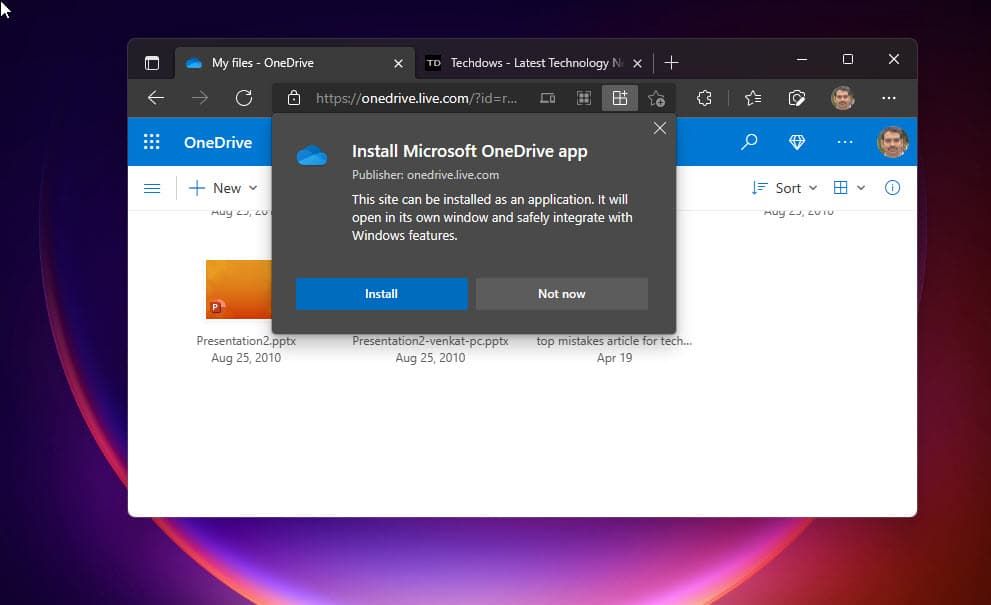Open the Favorites list icon in toolbar
This screenshot has height=605, width=991.
pos(753,98)
